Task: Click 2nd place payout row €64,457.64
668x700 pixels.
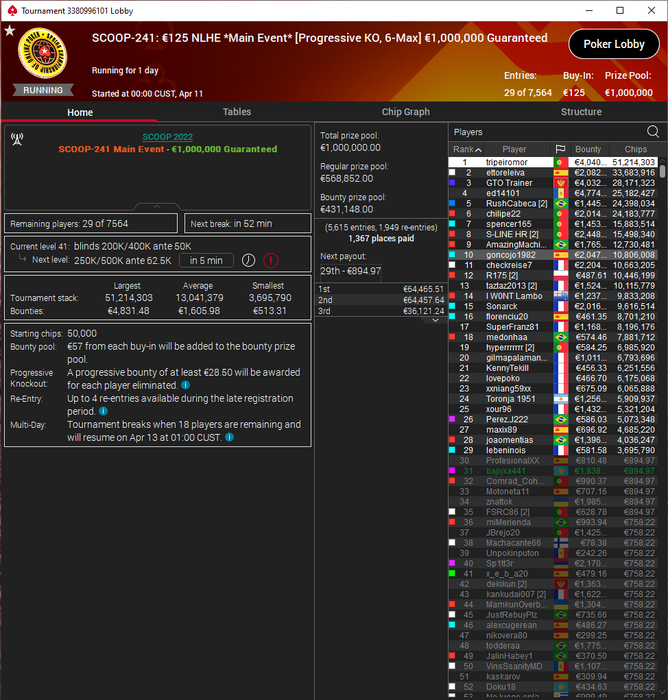Action: click(x=381, y=300)
